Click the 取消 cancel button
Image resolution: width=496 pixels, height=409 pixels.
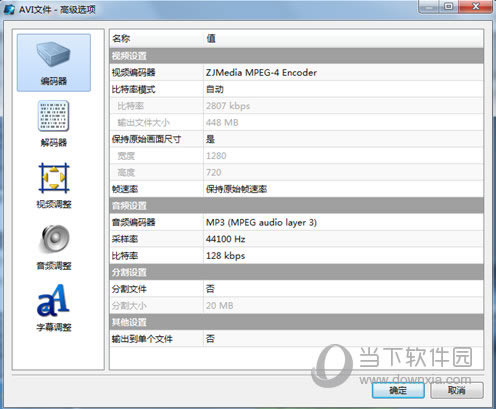pyautogui.click(x=457, y=390)
